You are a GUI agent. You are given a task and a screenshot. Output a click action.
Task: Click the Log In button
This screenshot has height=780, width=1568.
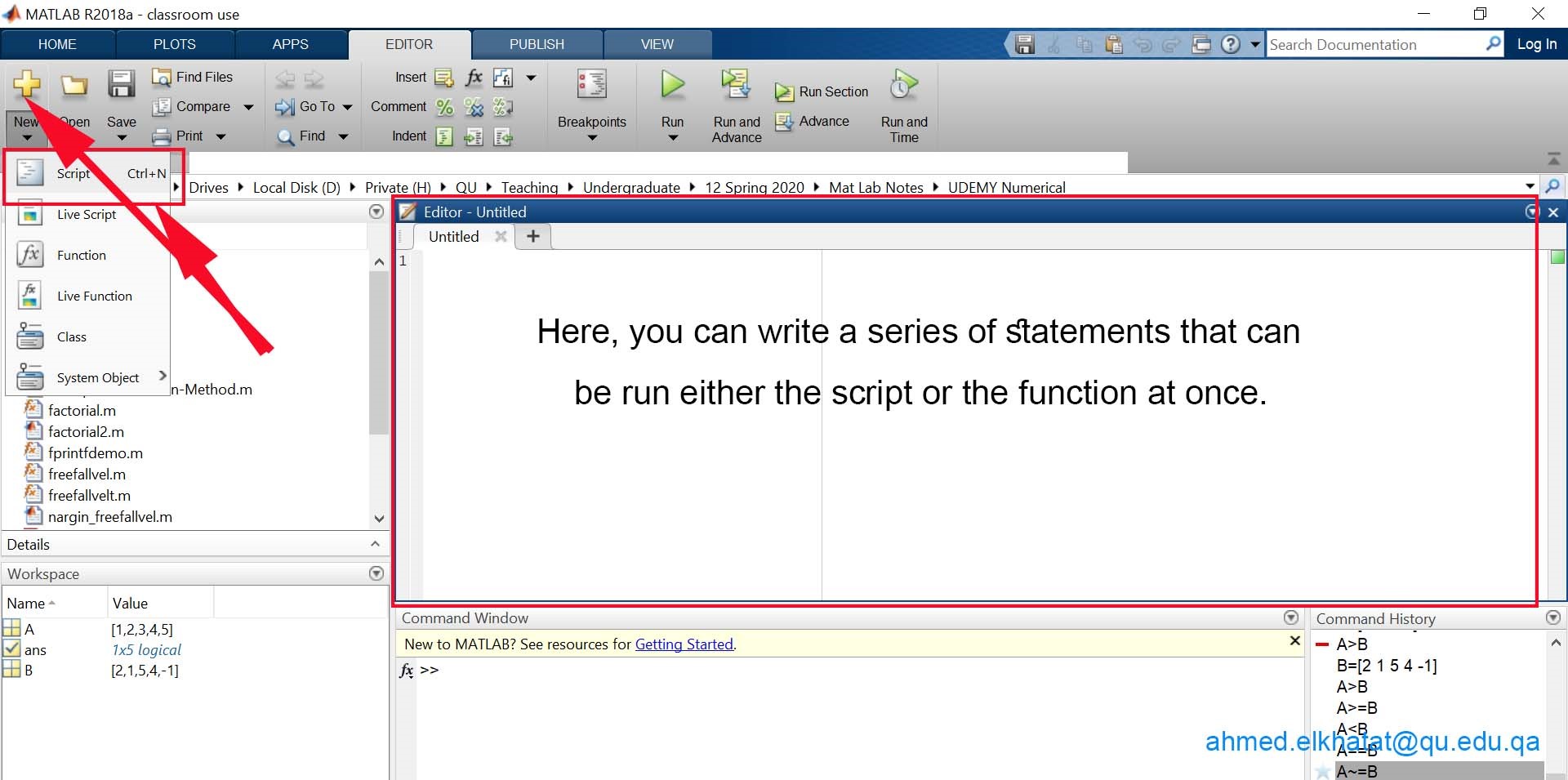tap(1536, 44)
